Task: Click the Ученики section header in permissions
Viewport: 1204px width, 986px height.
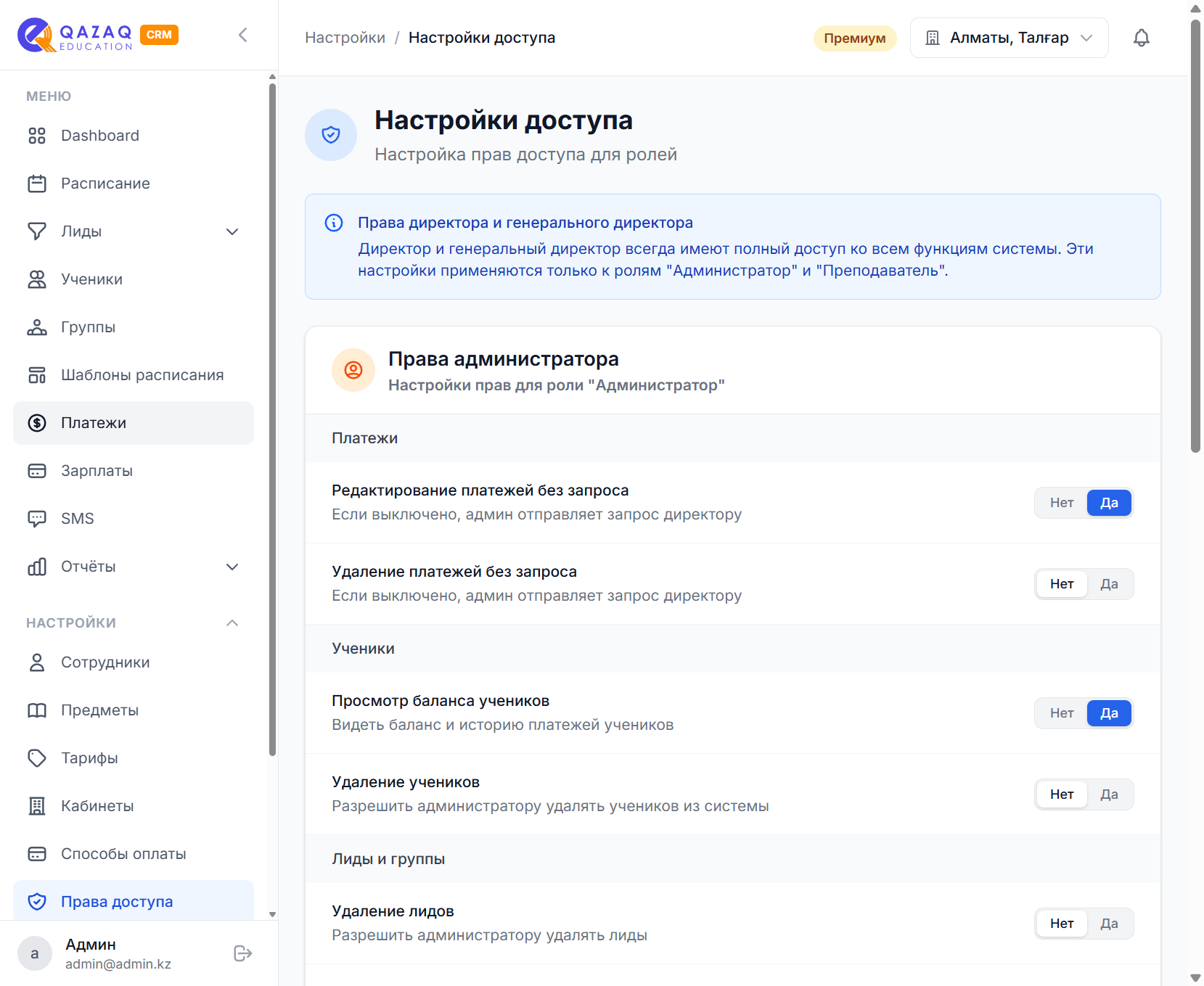Action: 733,649
